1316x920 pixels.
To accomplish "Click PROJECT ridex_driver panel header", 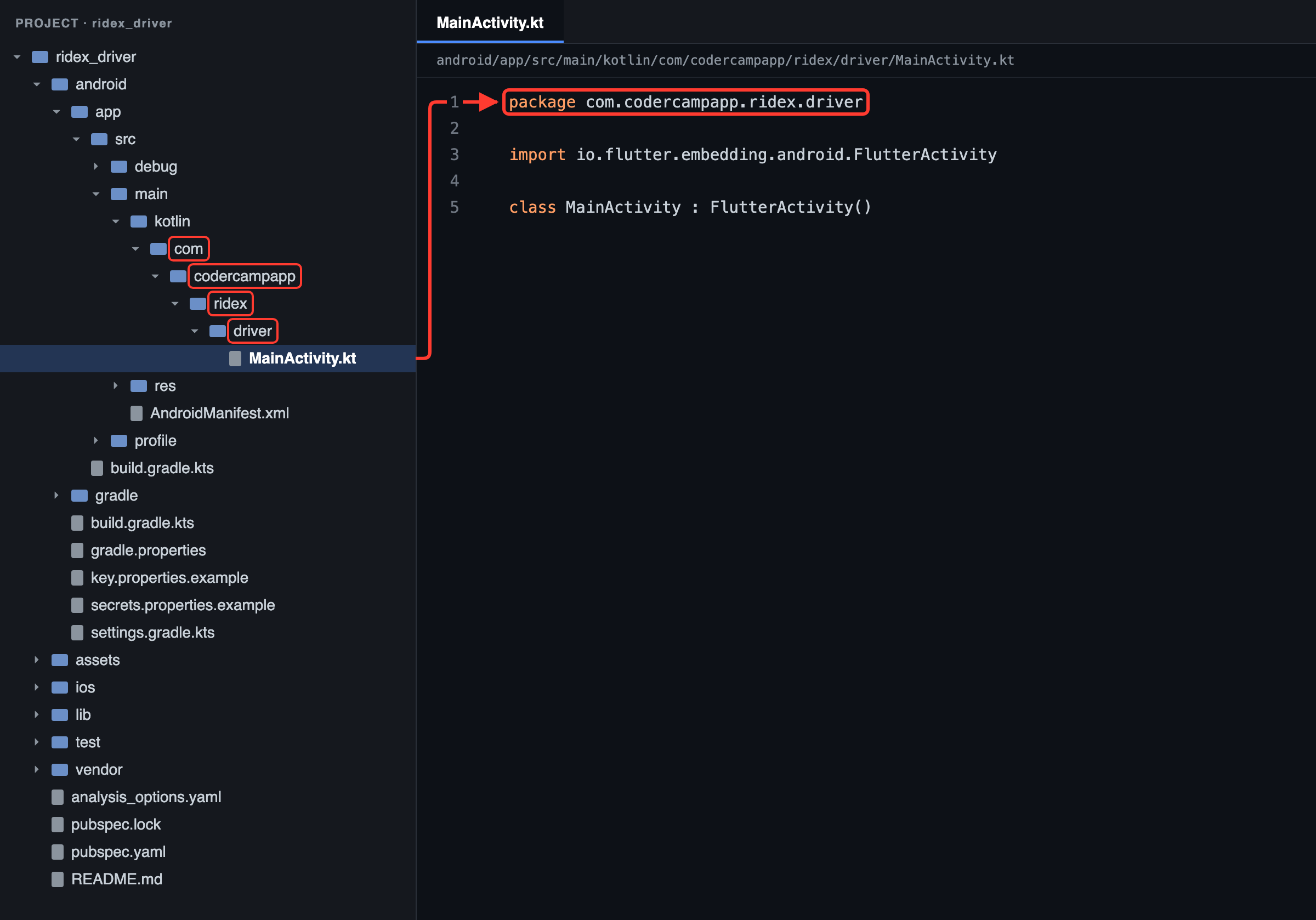I will coord(93,23).
